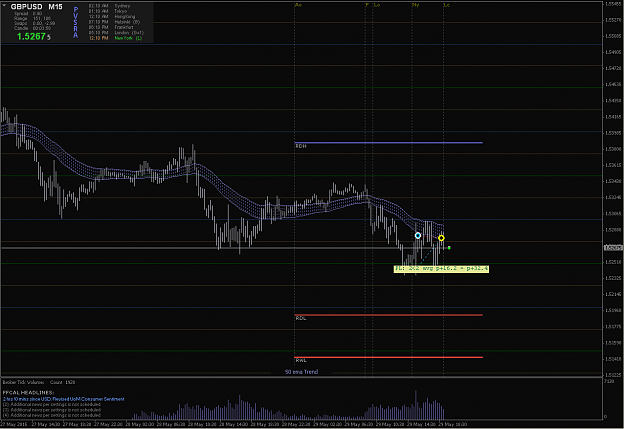625x429 pixels.
Task: Click the vertical PVSRA label
Action: (x=76, y=22)
